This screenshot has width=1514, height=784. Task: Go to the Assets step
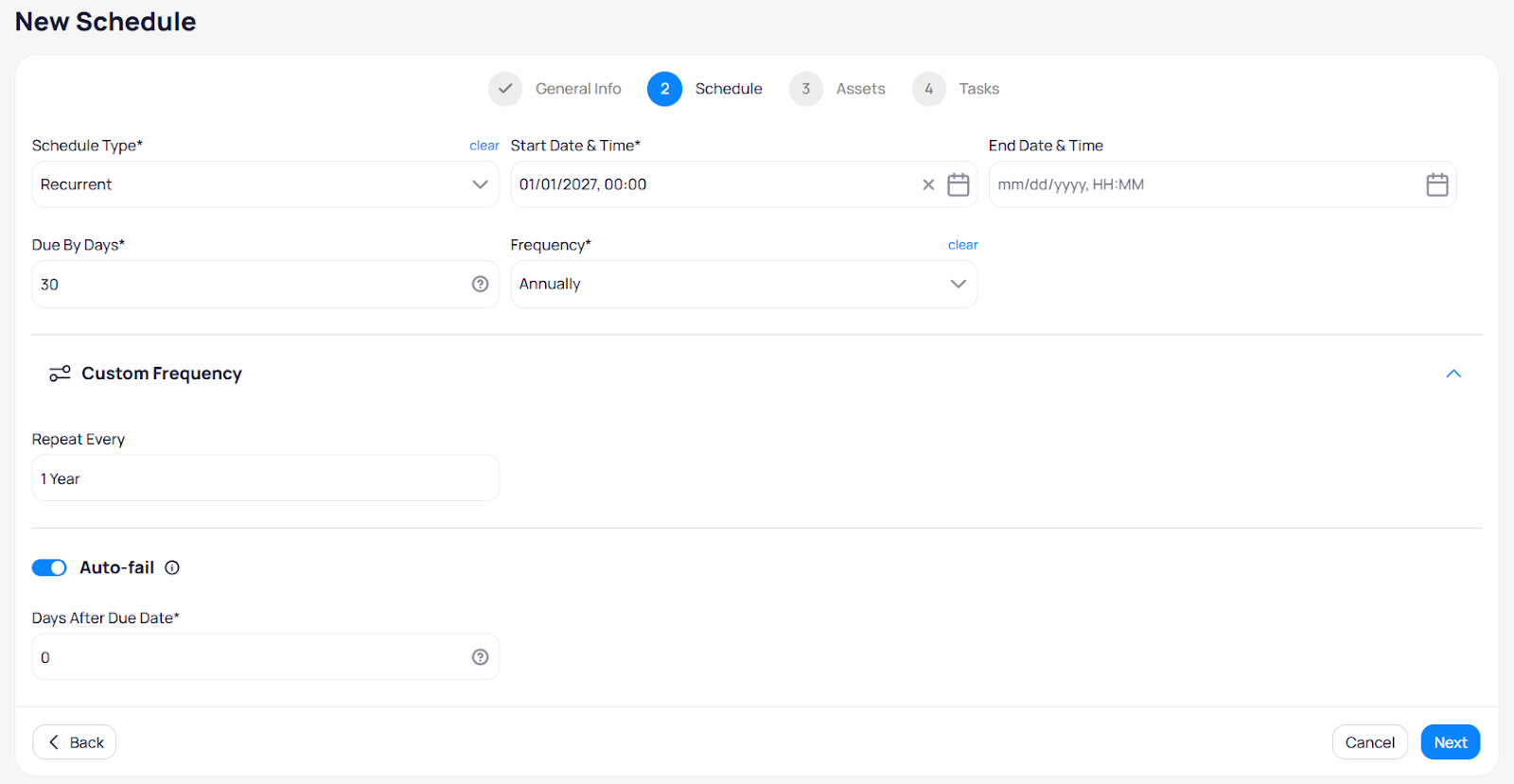838,89
